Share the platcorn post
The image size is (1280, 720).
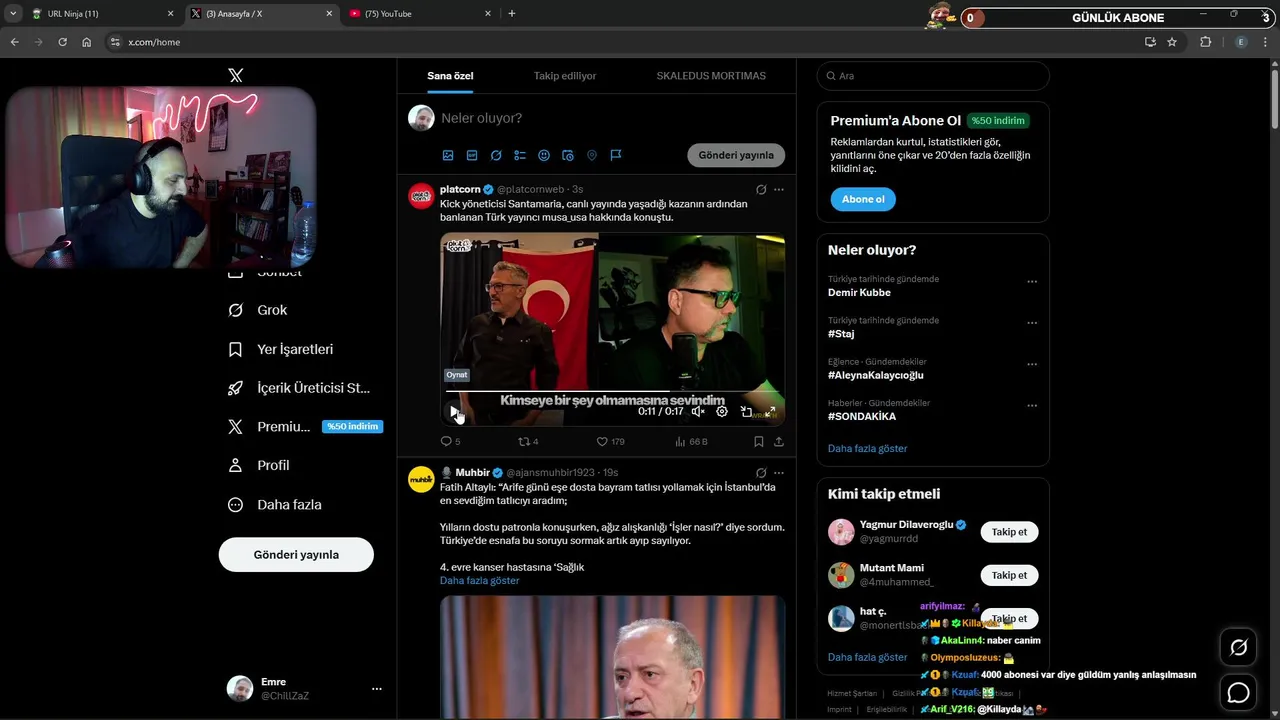pos(779,441)
